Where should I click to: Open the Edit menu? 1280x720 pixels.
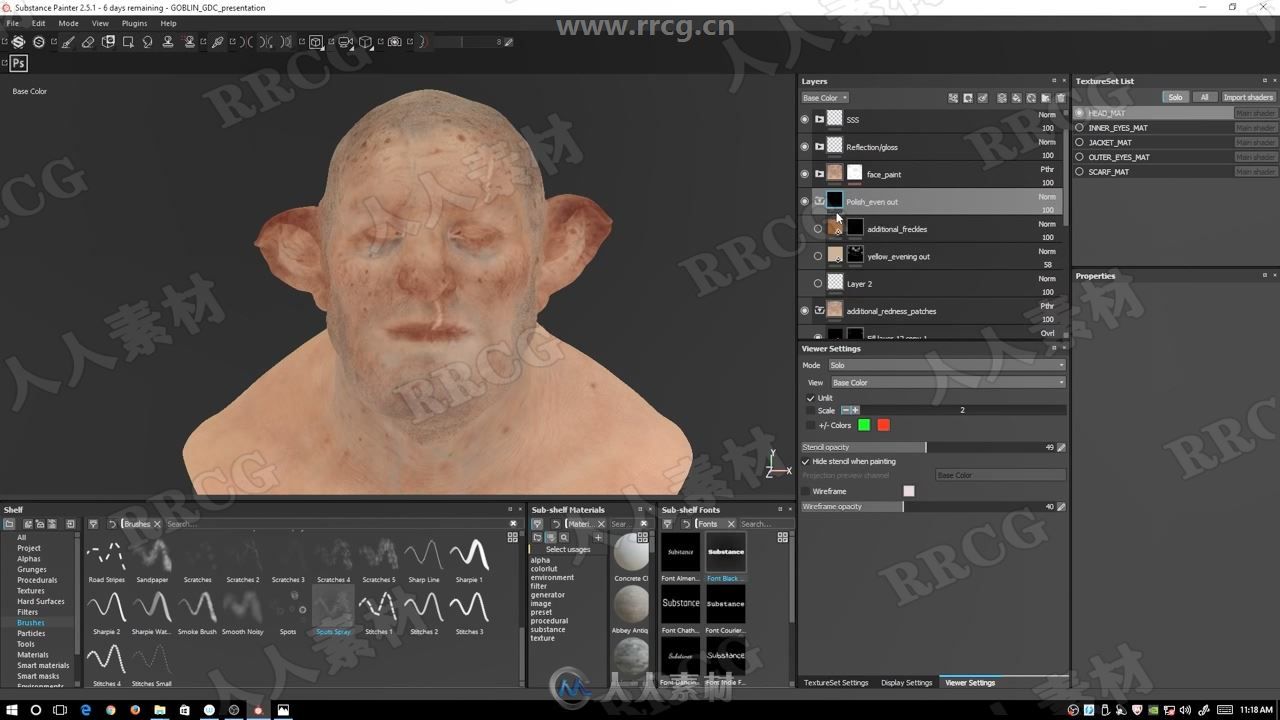38,23
